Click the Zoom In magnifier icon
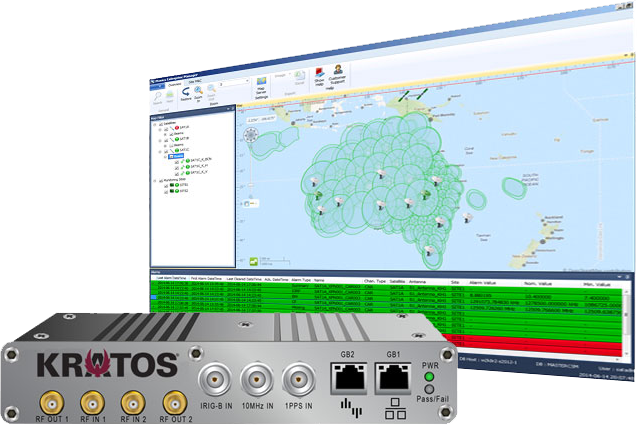This screenshot has height=426, width=637. [198, 90]
